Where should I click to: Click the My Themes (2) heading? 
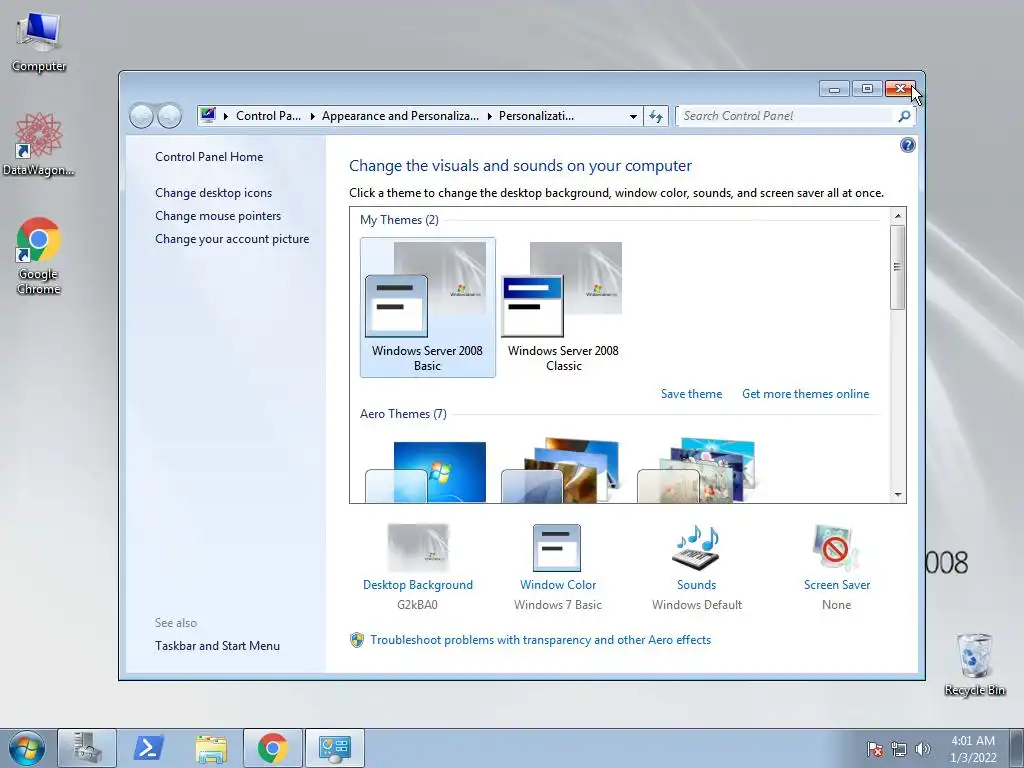(399, 220)
